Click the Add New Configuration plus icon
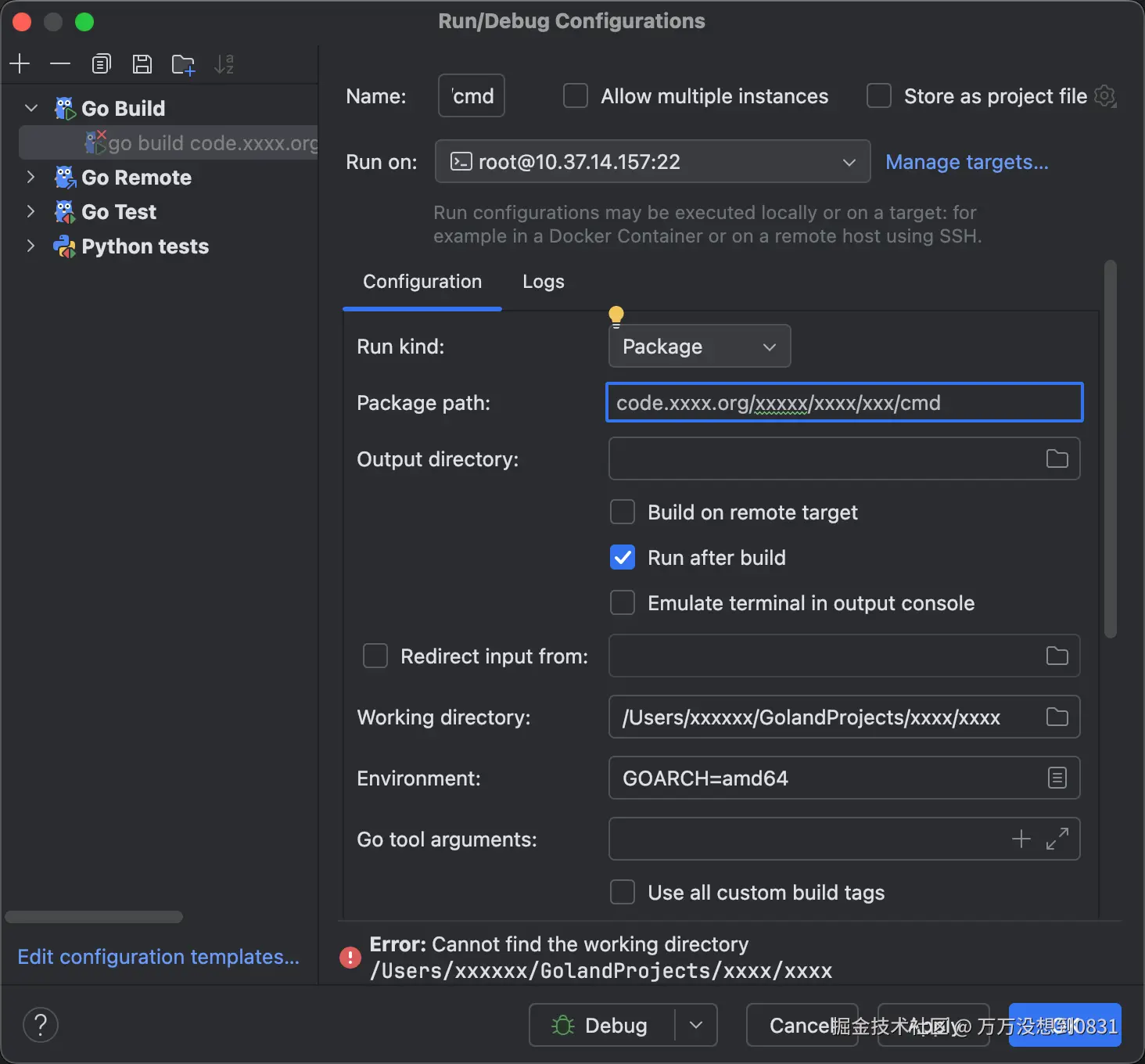The image size is (1145, 1064). 20,64
